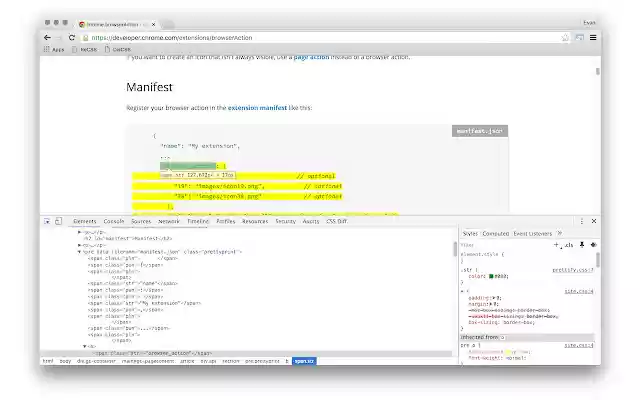This screenshot has height=400, width=640.
Task: Click the section breadcrumb
Action: [x=231, y=361]
